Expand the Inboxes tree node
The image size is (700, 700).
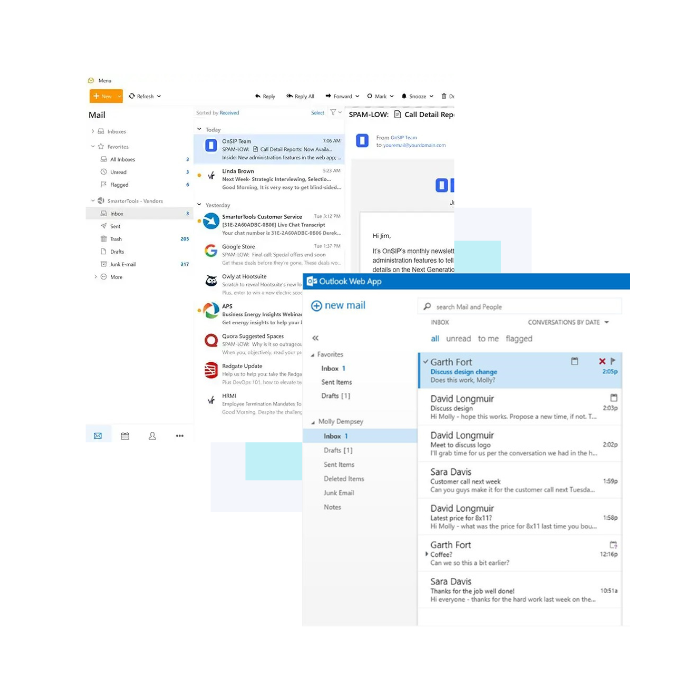92,131
